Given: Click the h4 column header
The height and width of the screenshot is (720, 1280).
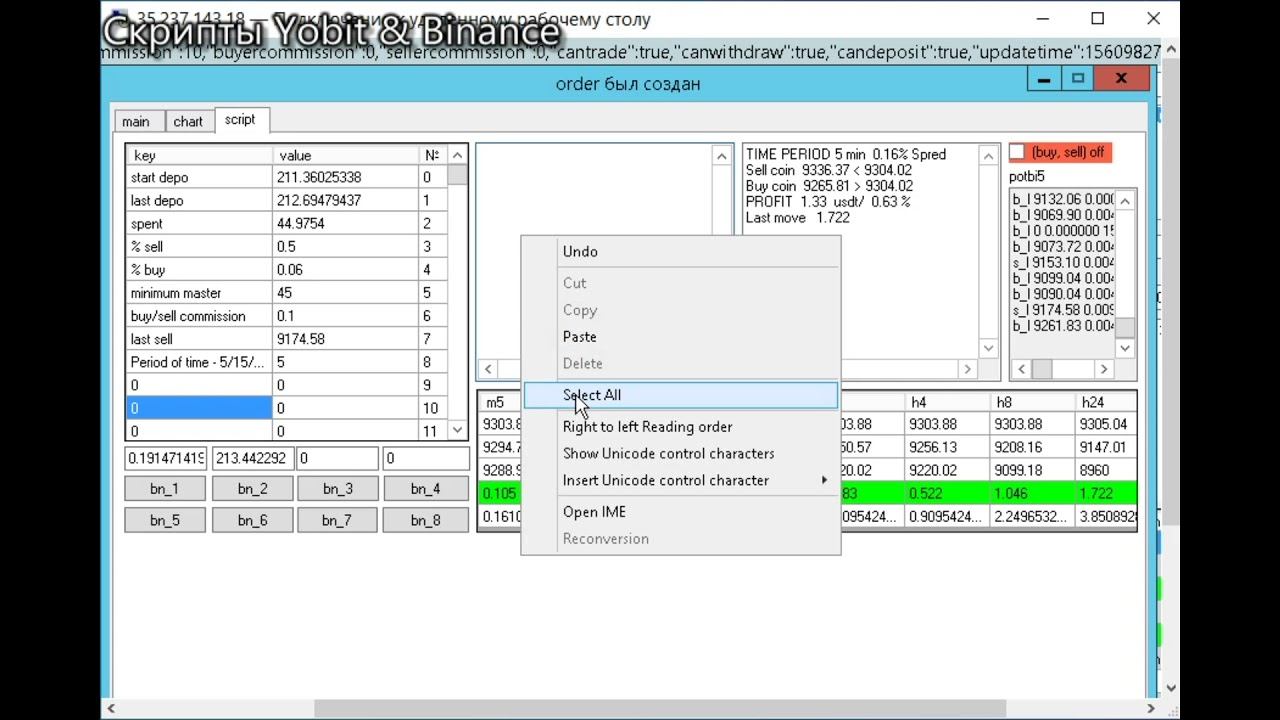Looking at the screenshot, I should [x=946, y=402].
